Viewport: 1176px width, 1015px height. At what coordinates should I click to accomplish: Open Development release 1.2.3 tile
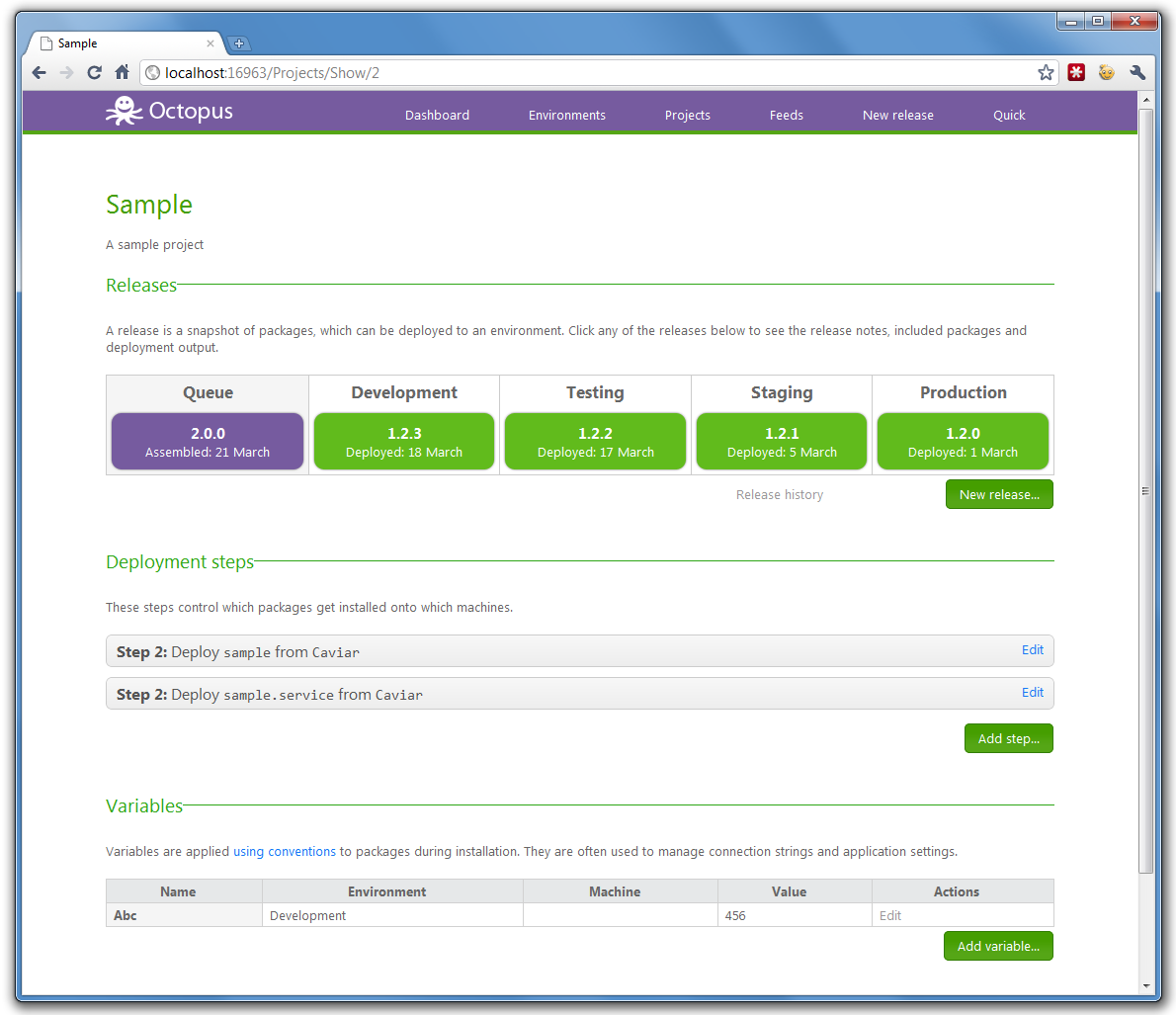click(x=404, y=441)
